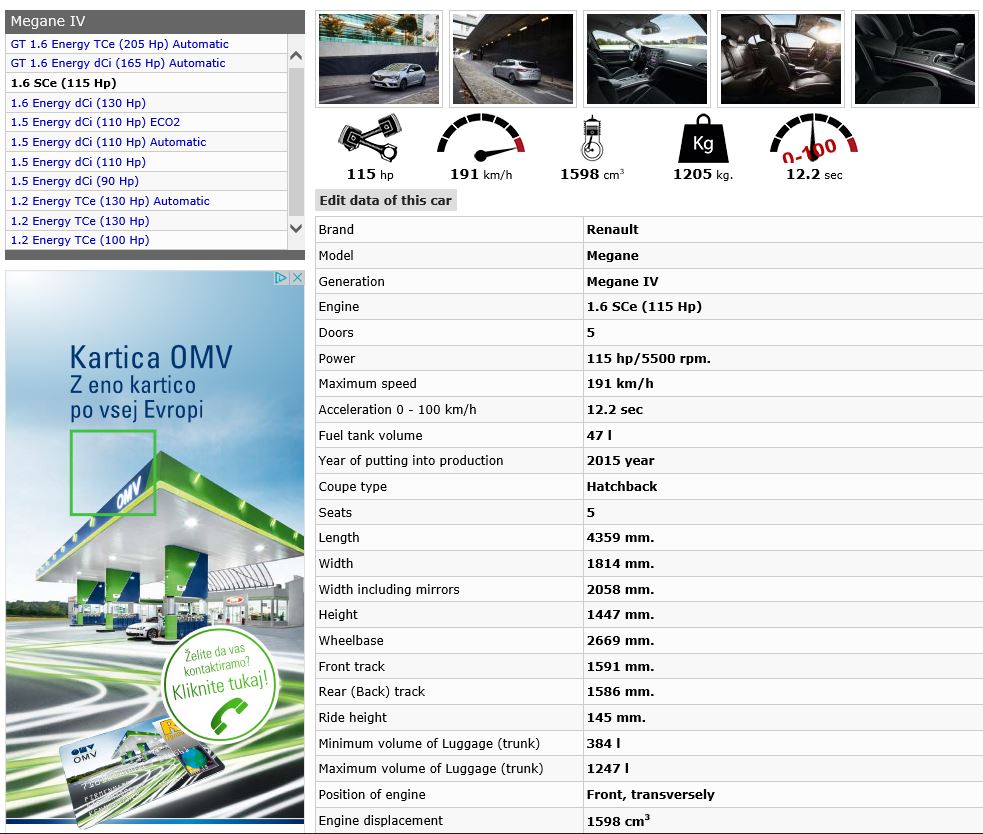This screenshot has width=983, height=834.
Task: Click the Wheelbase row label
Action: click(351, 640)
